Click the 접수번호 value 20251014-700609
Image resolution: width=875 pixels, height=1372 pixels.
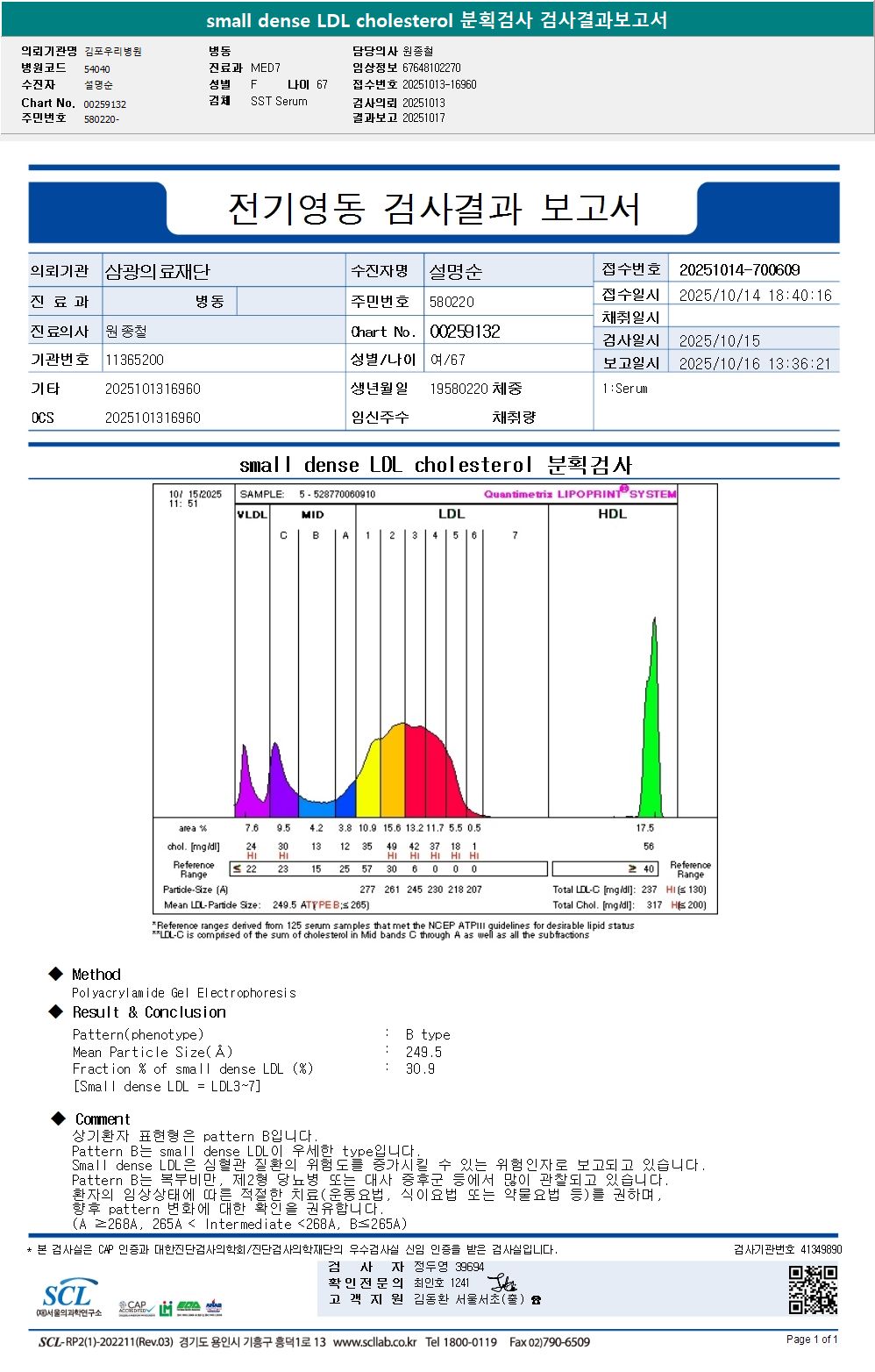coord(739,270)
